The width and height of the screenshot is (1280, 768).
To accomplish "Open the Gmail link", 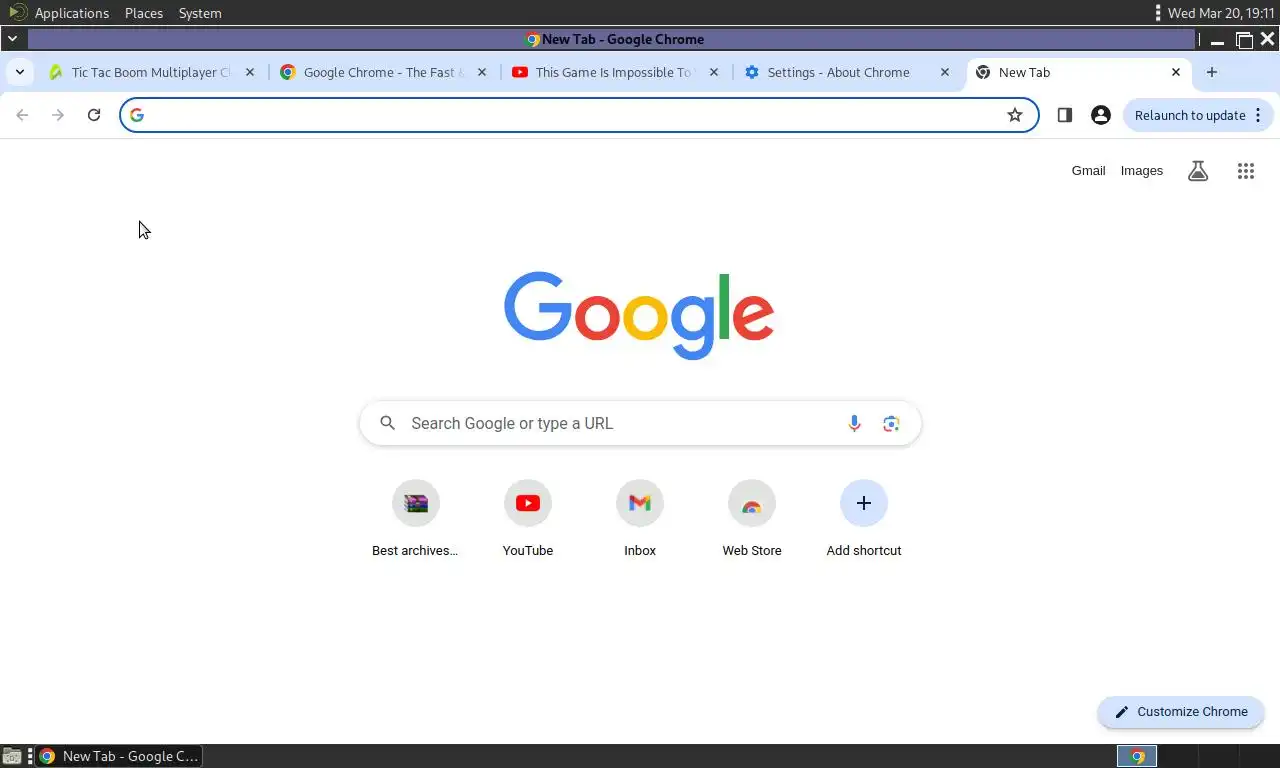I will (1088, 171).
